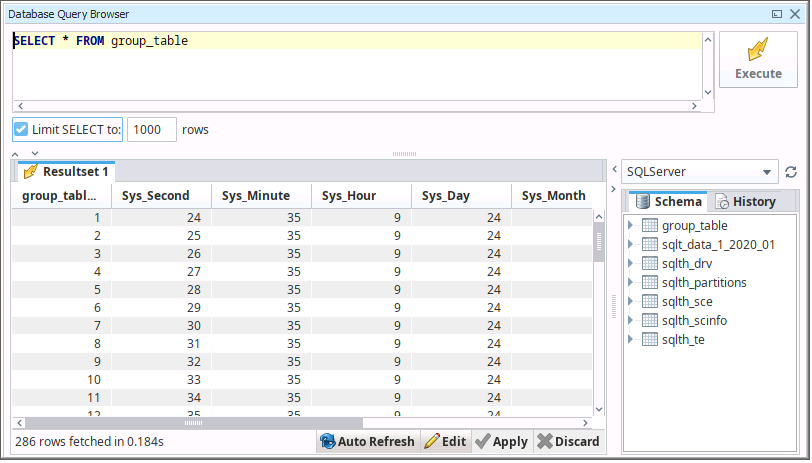The image size is (812, 463).
Task: Open the SQLServer database connection dropdown
Action: point(699,171)
